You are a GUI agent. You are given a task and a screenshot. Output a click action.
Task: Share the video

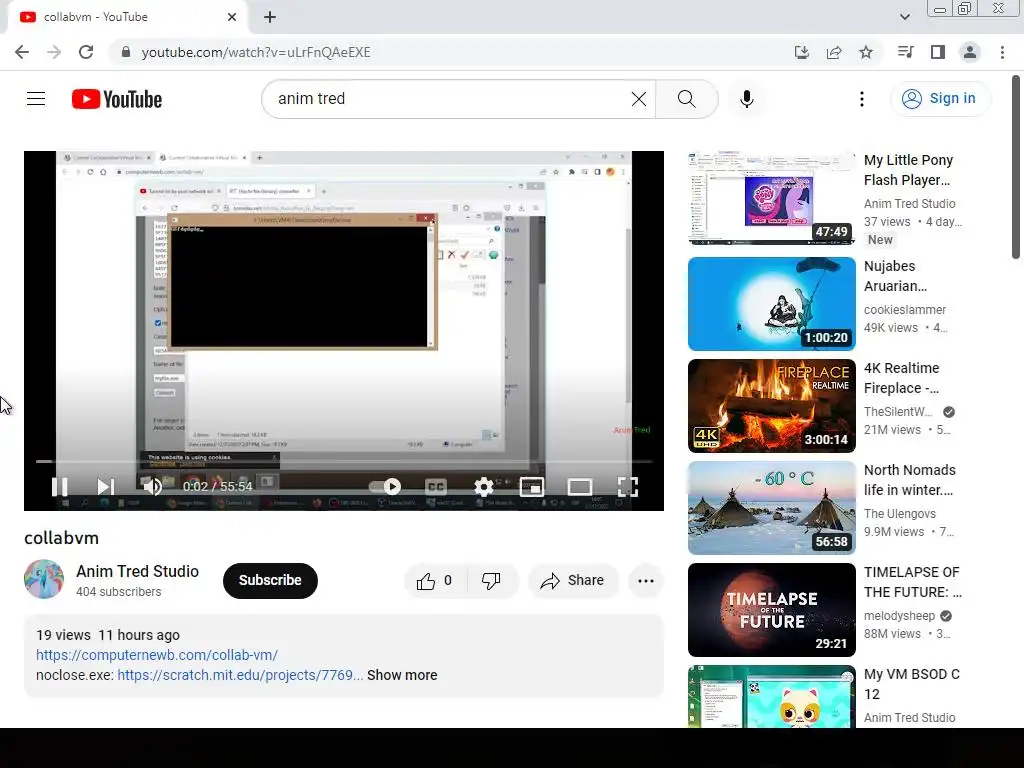pos(573,581)
